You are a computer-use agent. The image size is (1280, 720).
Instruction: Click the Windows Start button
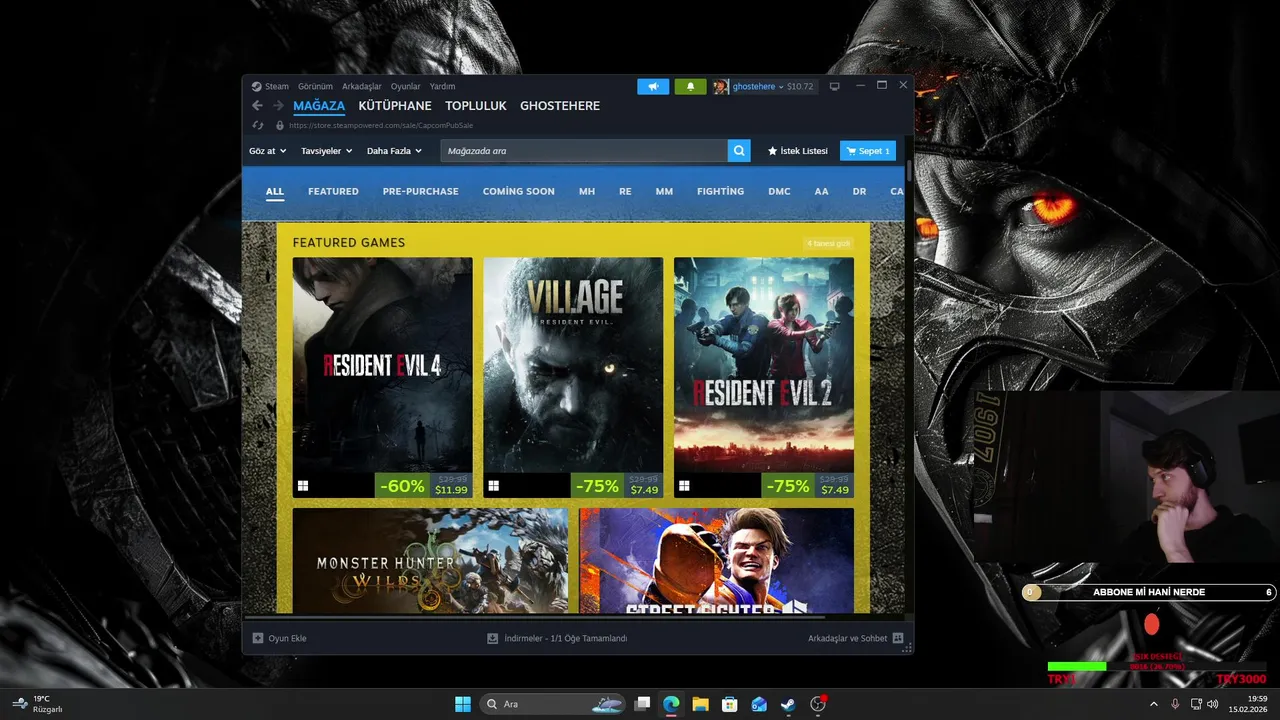coord(463,704)
